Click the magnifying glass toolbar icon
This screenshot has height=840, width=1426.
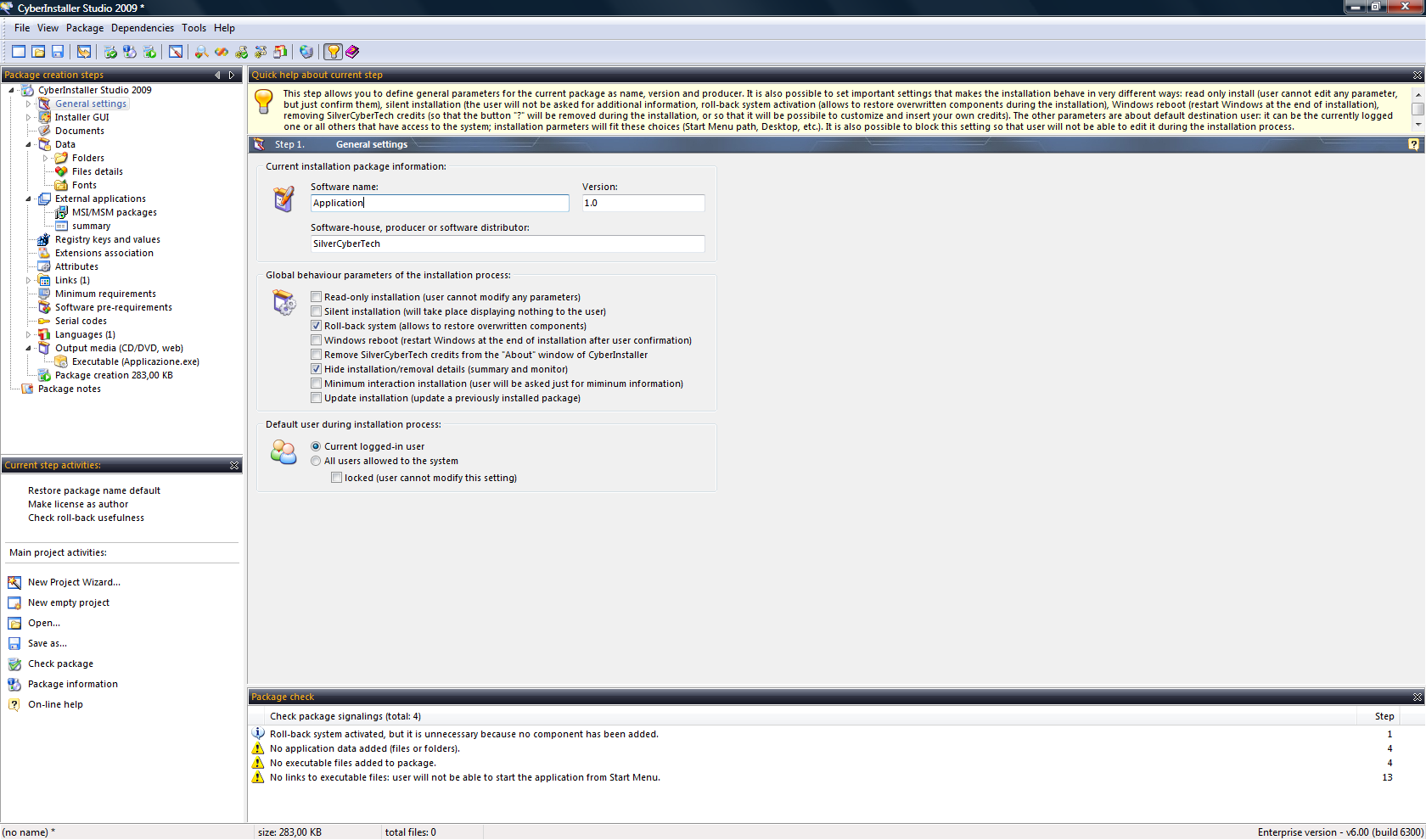click(201, 52)
